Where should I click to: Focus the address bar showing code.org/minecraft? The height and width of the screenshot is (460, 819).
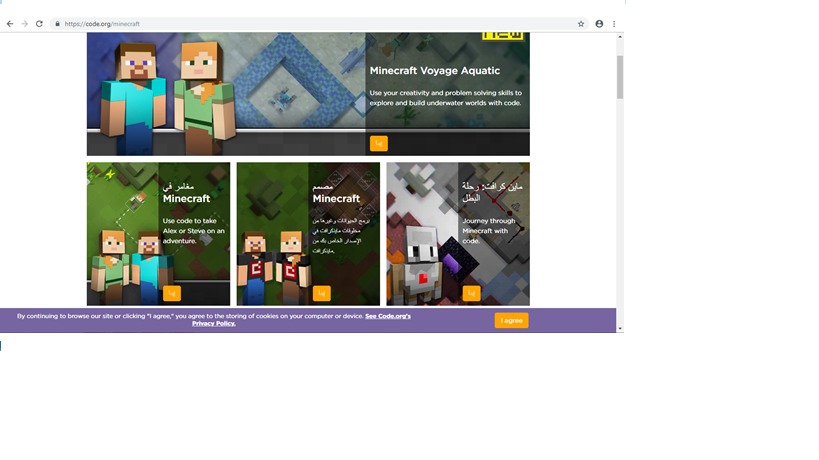coord(300,24)
